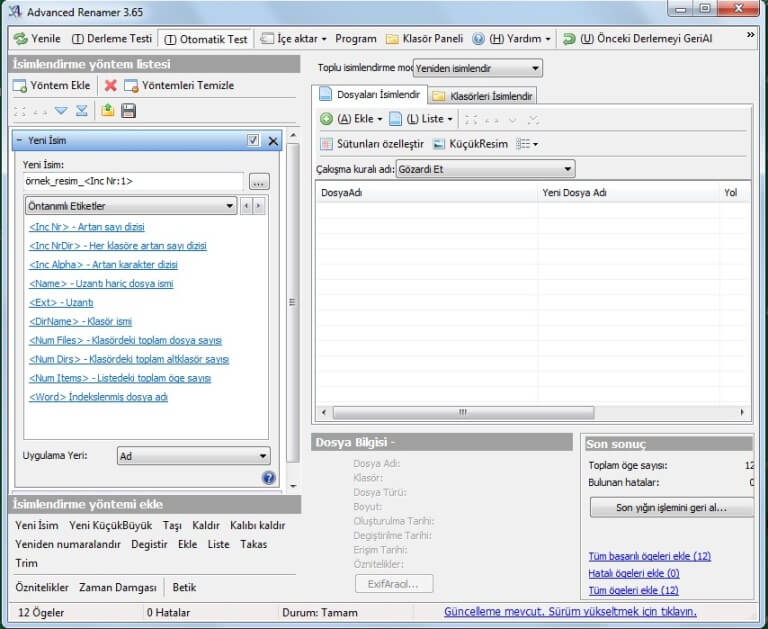Add the Kalıbı kaldır method
Viewport: 768px width, 629px height.
(x=257, y=526)
